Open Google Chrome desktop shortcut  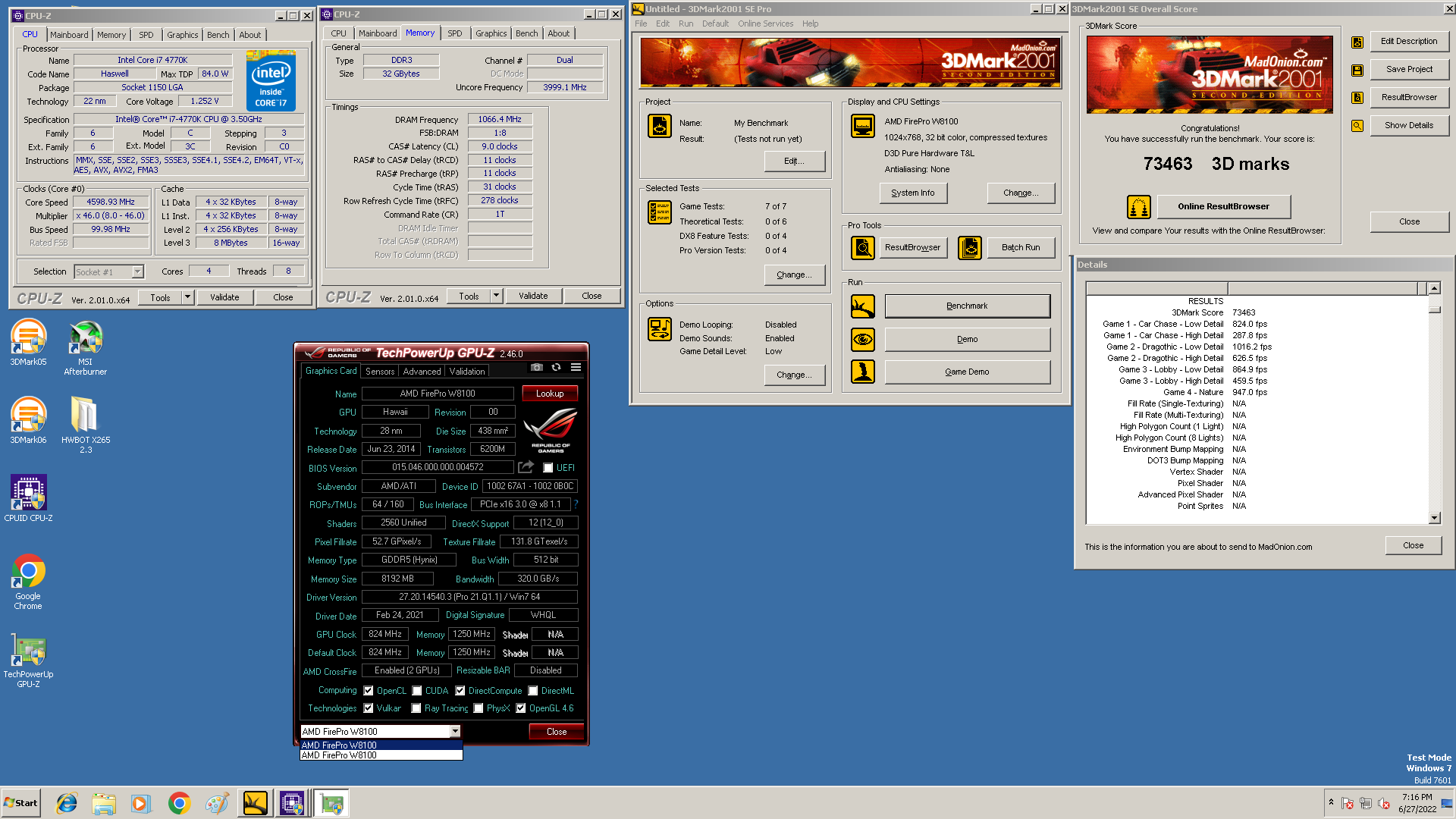28,582
